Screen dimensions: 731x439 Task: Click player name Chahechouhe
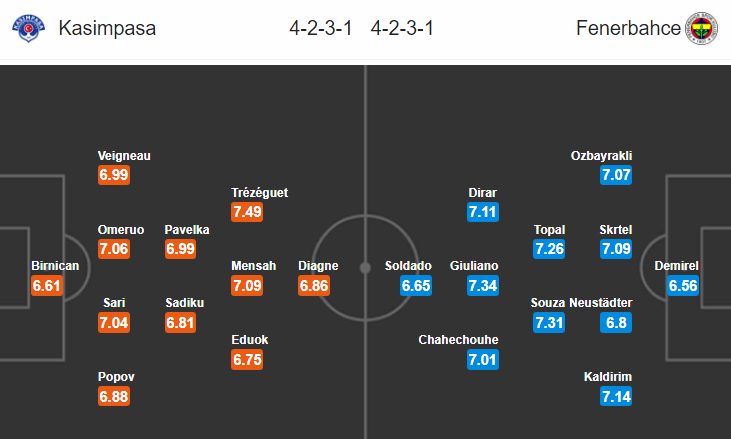coord(458,340)
